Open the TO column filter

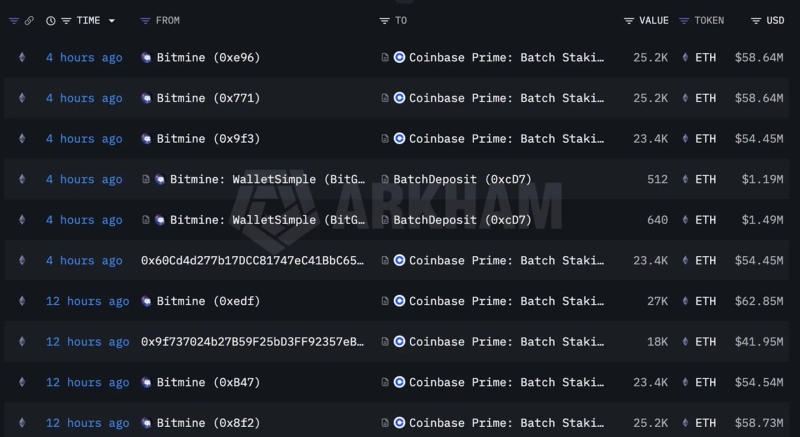(x=385, y=21)
